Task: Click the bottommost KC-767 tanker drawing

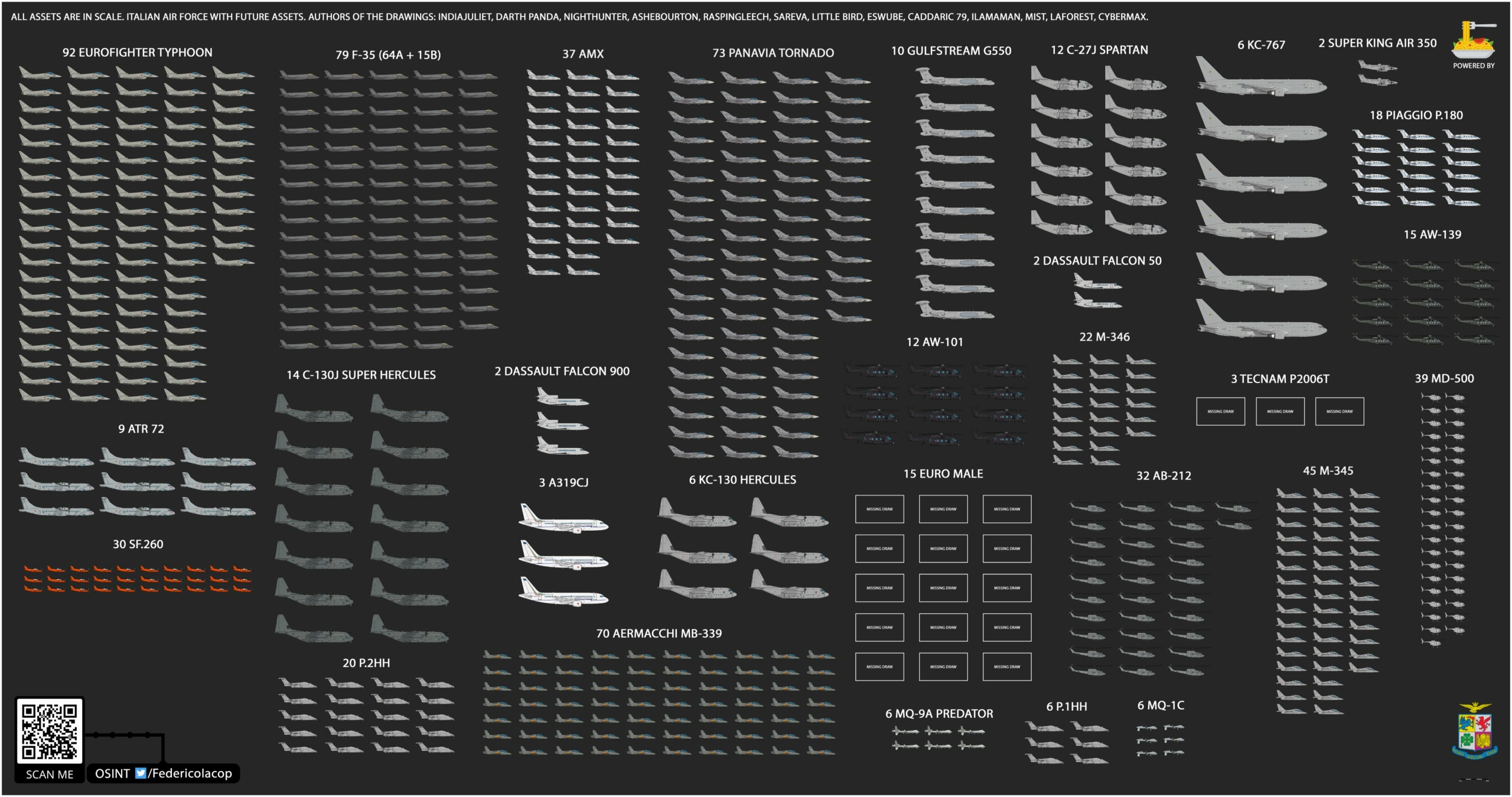Action: pyautogui.click(x=1262, y=319)
